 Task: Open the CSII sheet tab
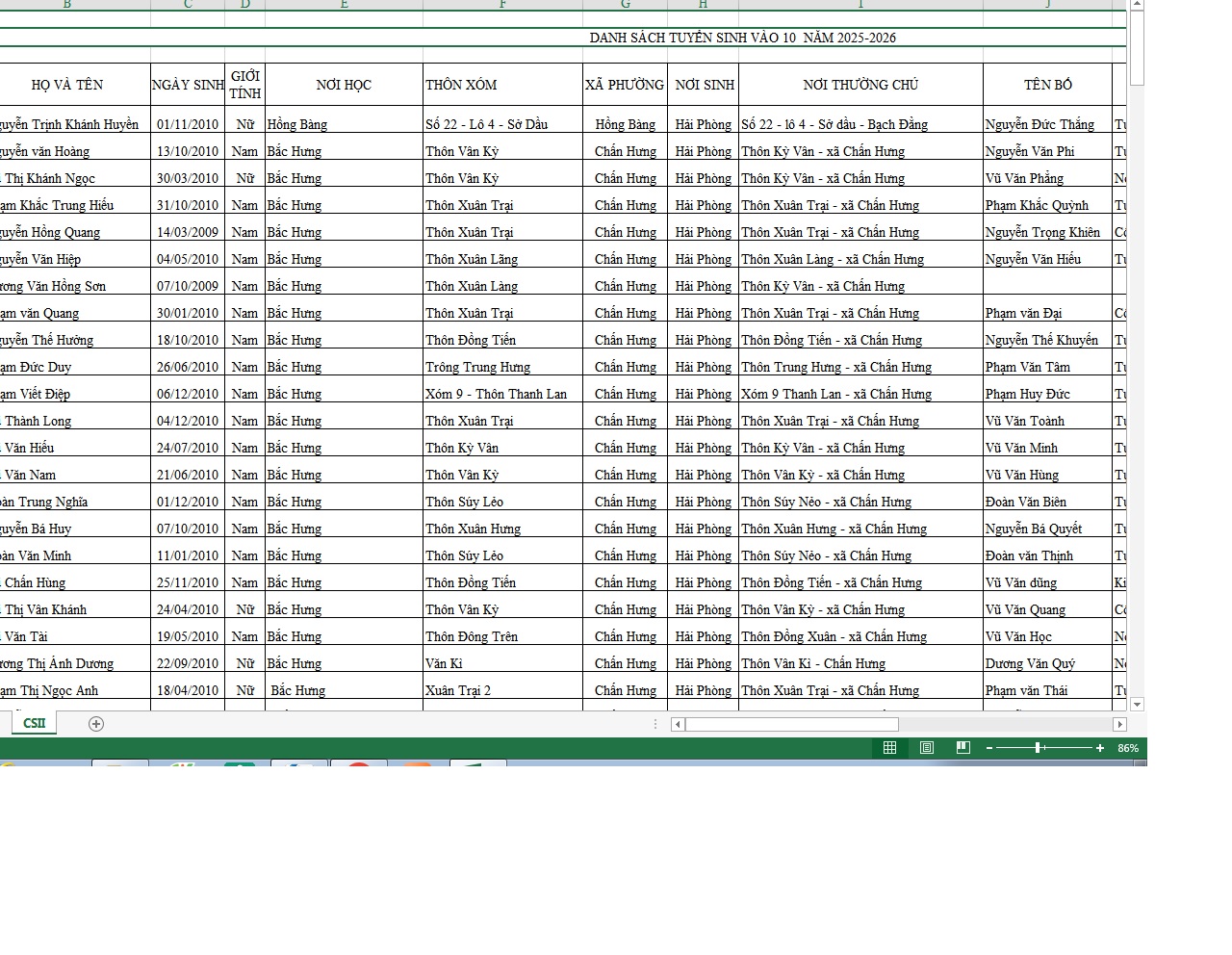35,723
